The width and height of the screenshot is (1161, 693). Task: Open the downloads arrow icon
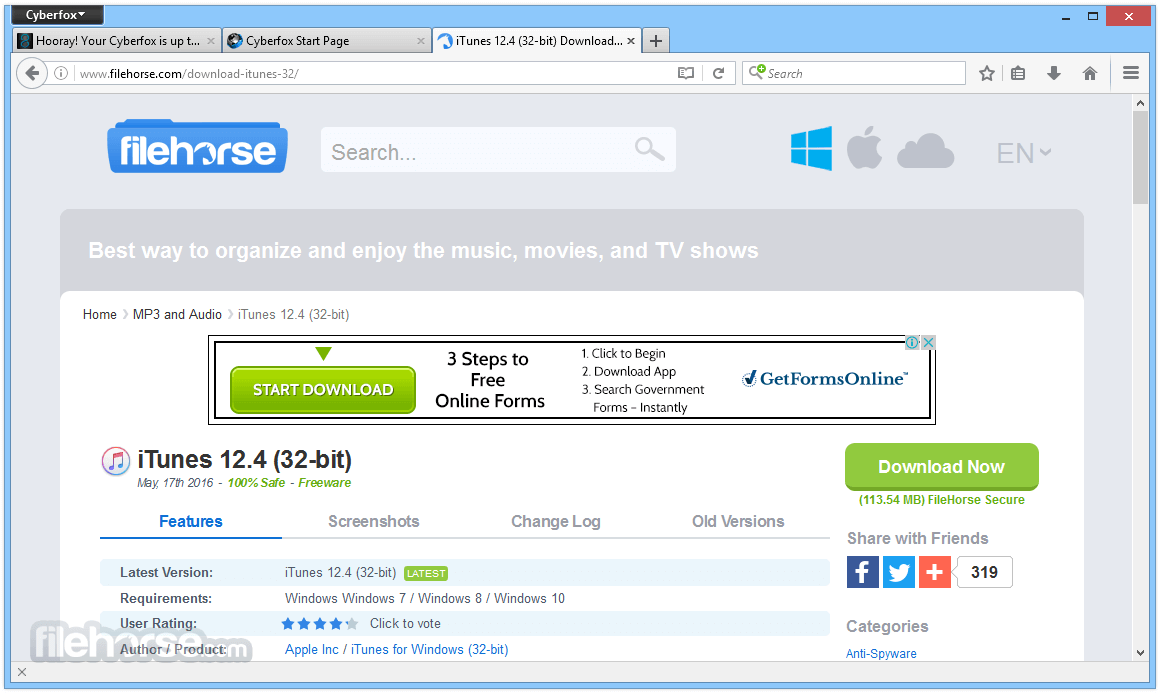tap(1054, 73)
